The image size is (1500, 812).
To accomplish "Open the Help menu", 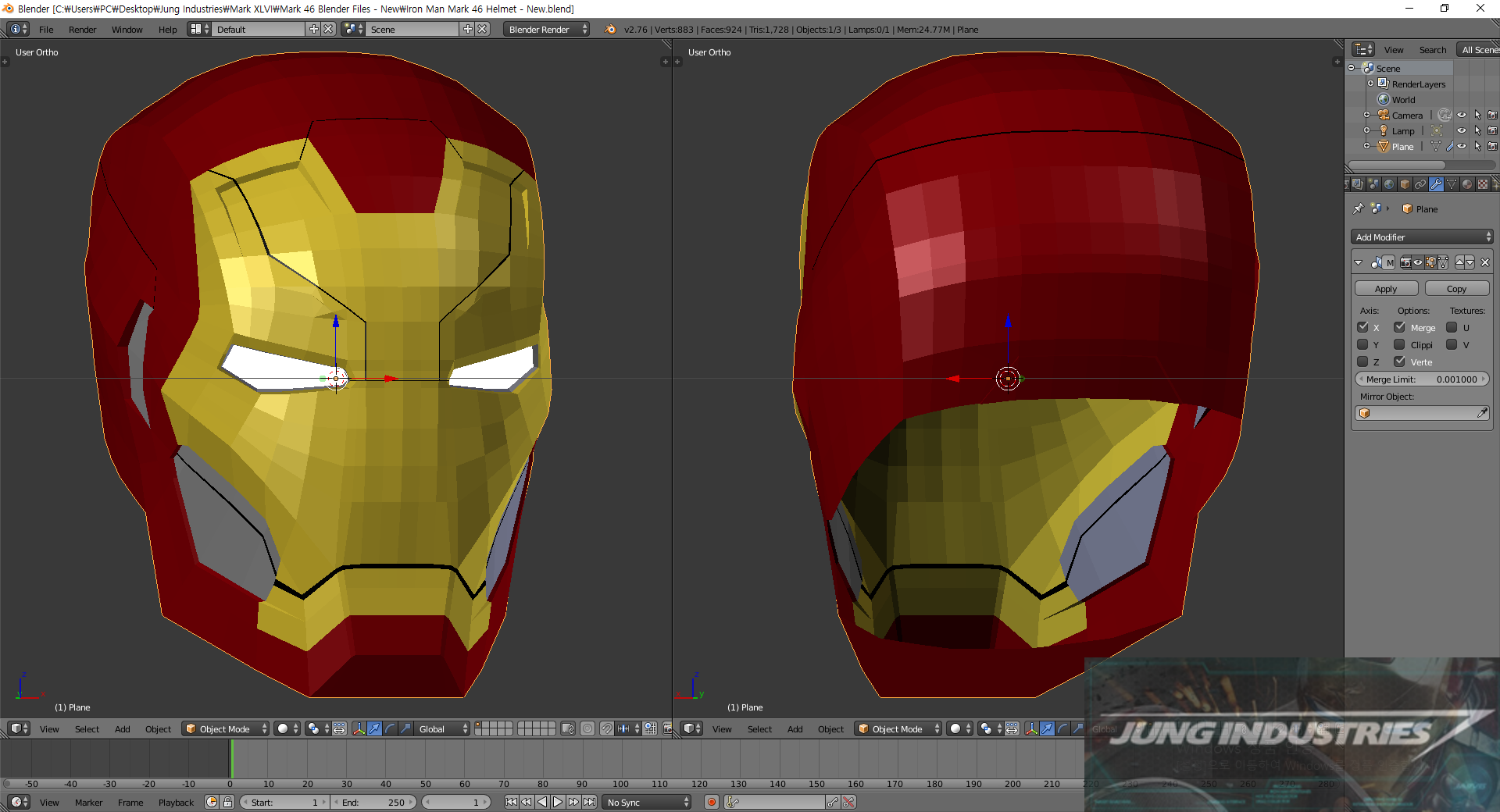I will coord(167,29).
